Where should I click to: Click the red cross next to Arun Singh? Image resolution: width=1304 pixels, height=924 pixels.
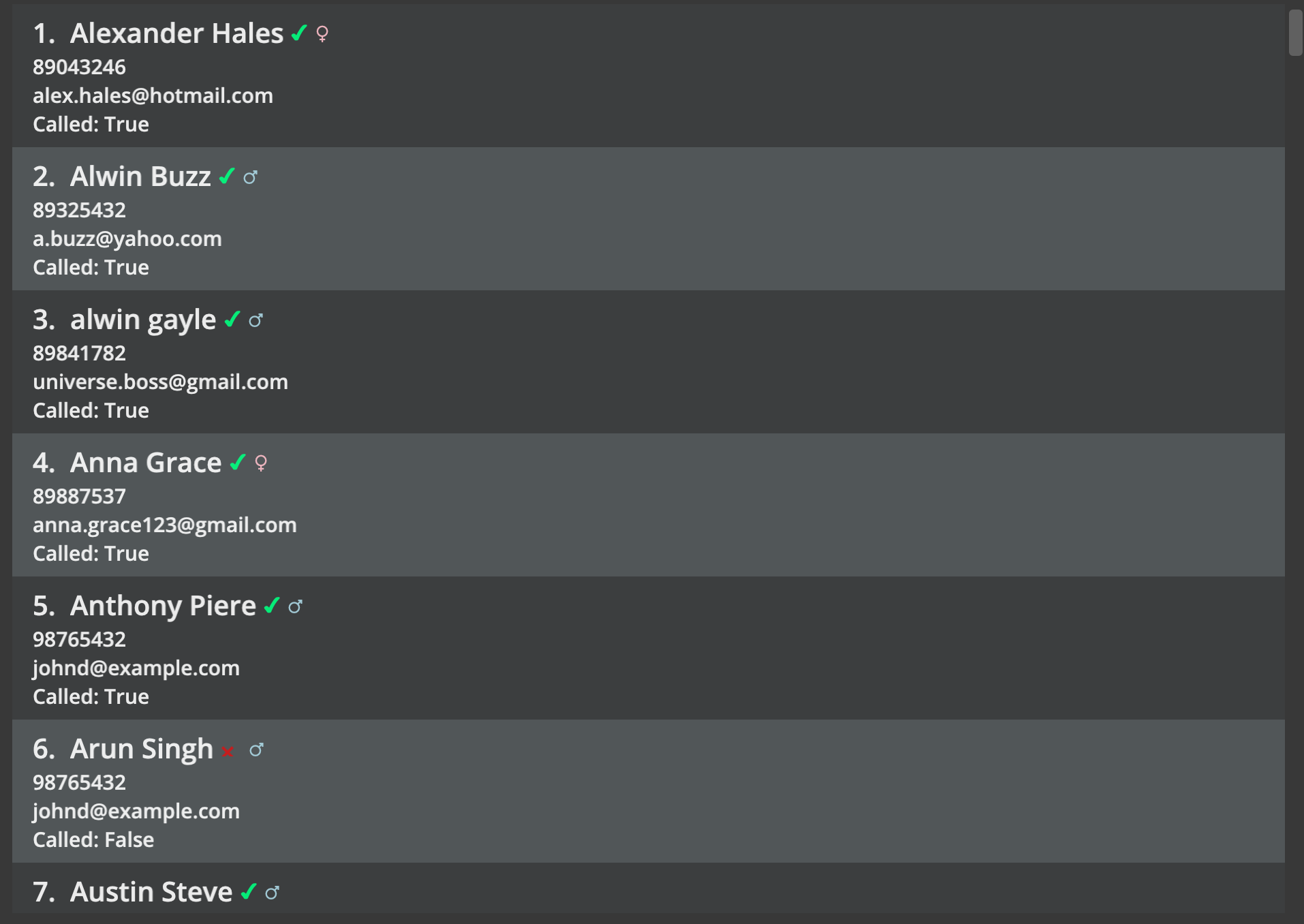(x=228, y=751)
